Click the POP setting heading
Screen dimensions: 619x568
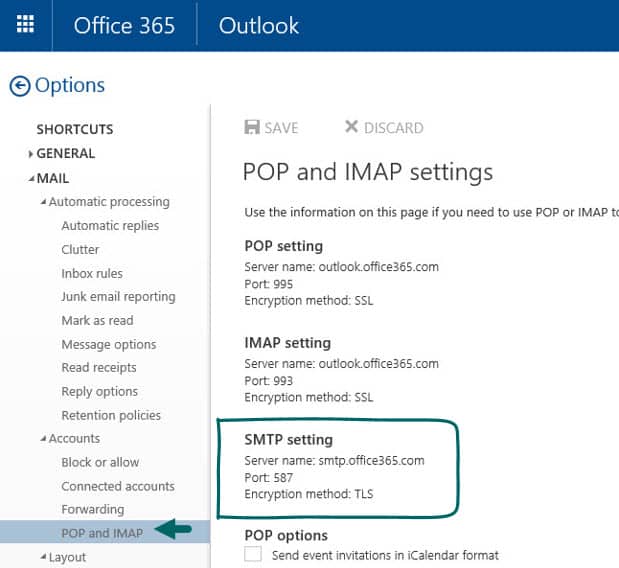click(x=283, y=246)
